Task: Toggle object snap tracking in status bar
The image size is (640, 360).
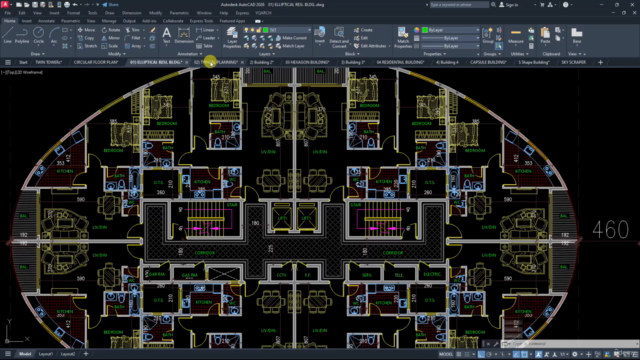Action: (516, 354)
